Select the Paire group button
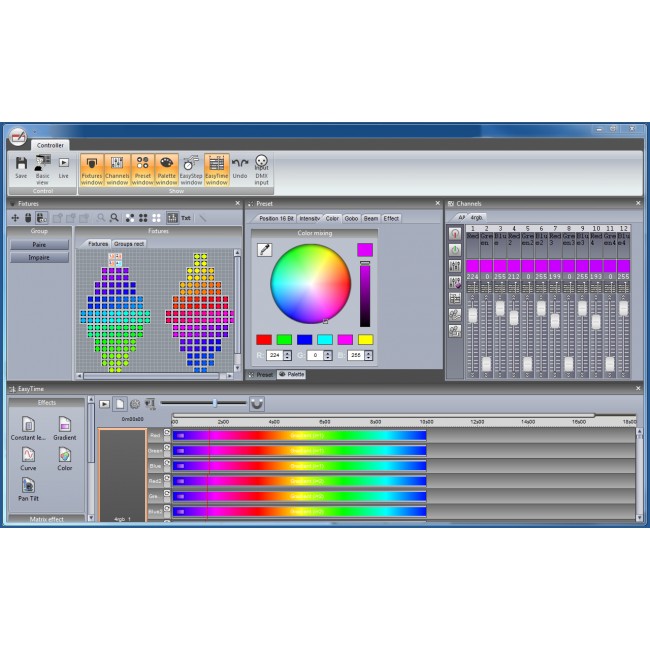Screen dimensions: 650x650 coord(39,244)
